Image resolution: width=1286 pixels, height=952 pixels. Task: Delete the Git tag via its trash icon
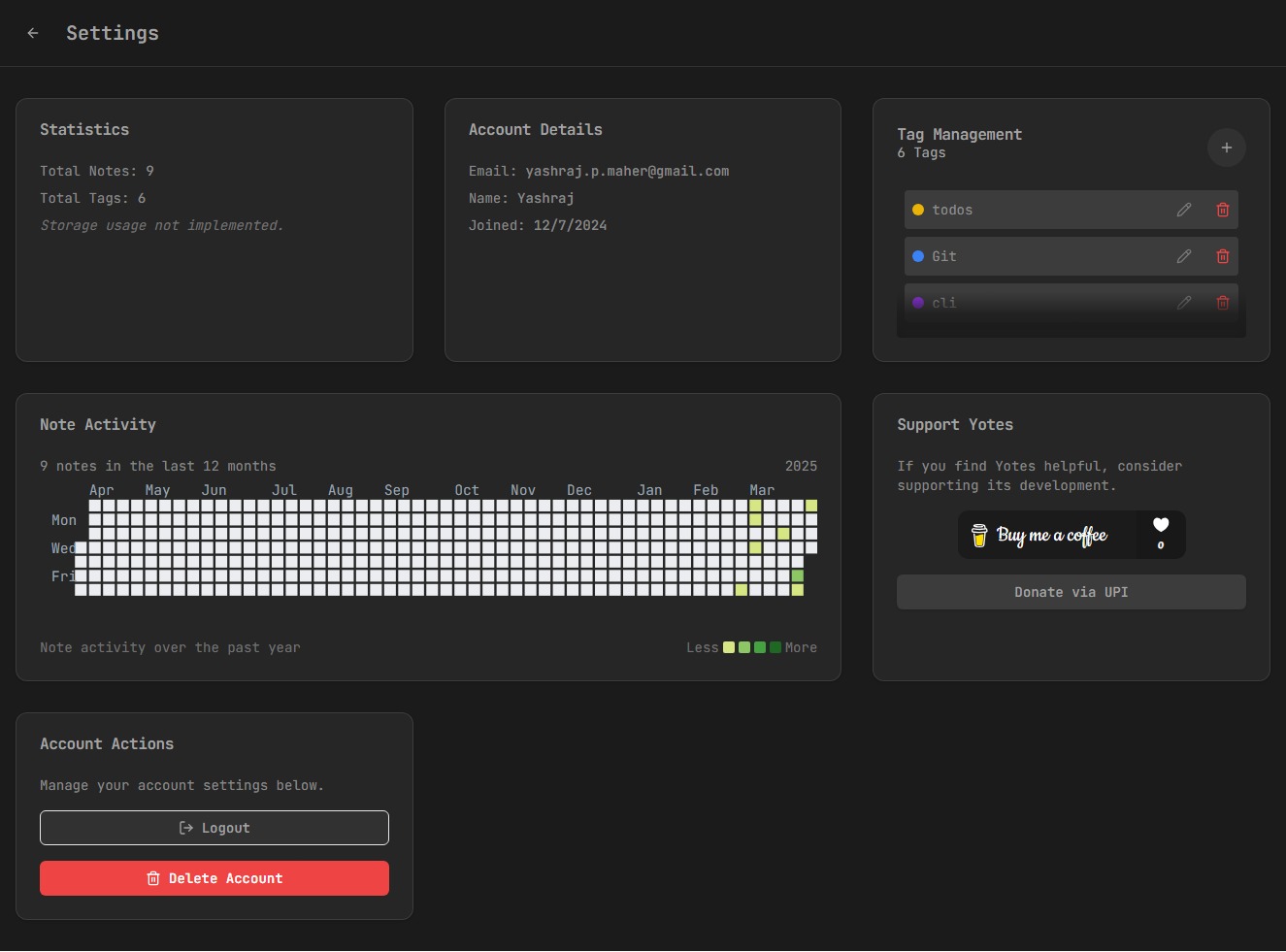[x=1223, y=256]
